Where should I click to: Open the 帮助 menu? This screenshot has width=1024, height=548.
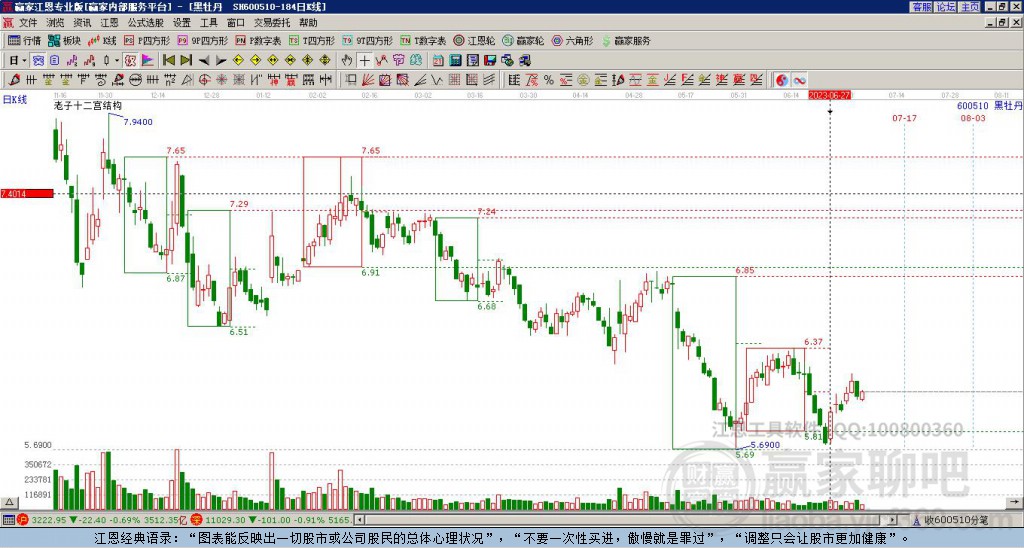308,23
